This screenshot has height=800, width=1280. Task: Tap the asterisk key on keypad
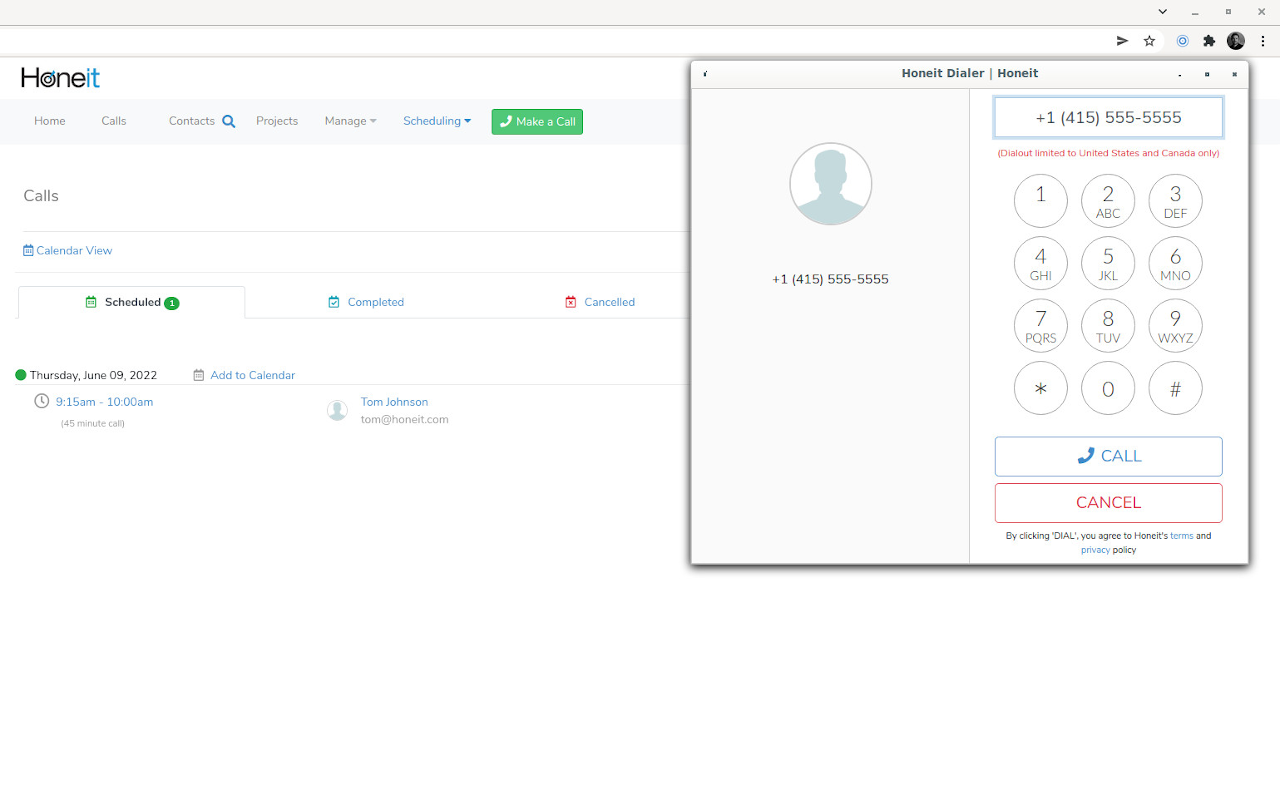pos(1041,388)
